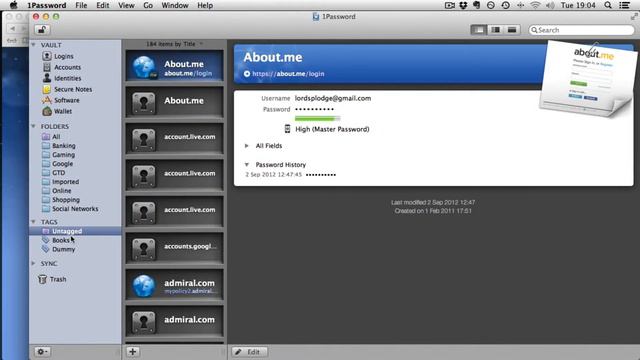Click the go arrow beside about.me URL
Viewport: 640px width, 360px height.
tap(247, 74)
